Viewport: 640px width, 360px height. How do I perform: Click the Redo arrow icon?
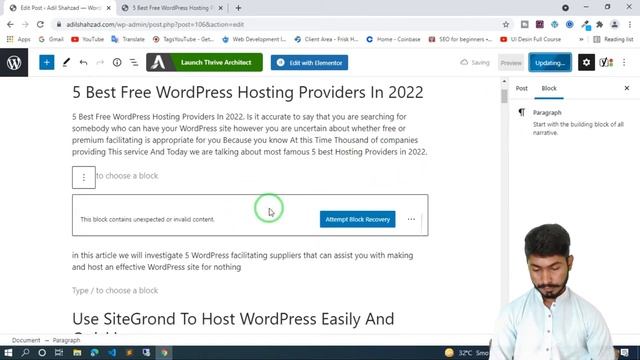100,62
